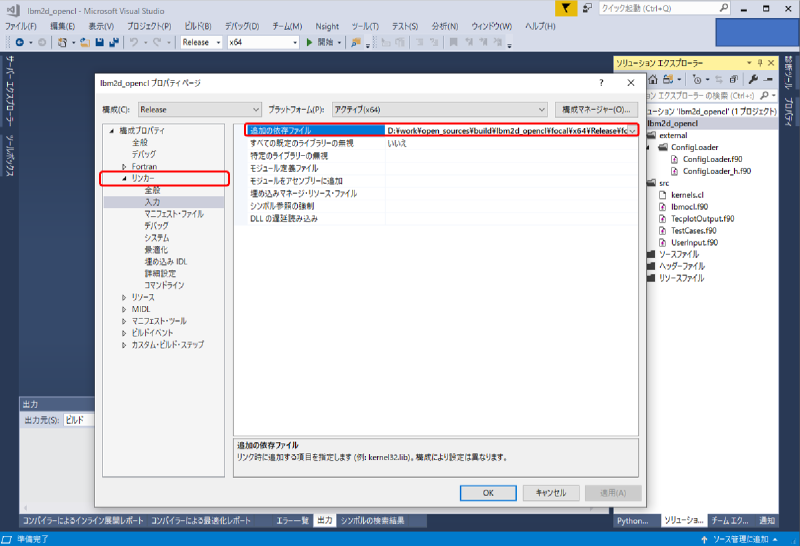Collapse the リンカー tree node
Screen dimensions: 800x546
click(x=125, y=178)
